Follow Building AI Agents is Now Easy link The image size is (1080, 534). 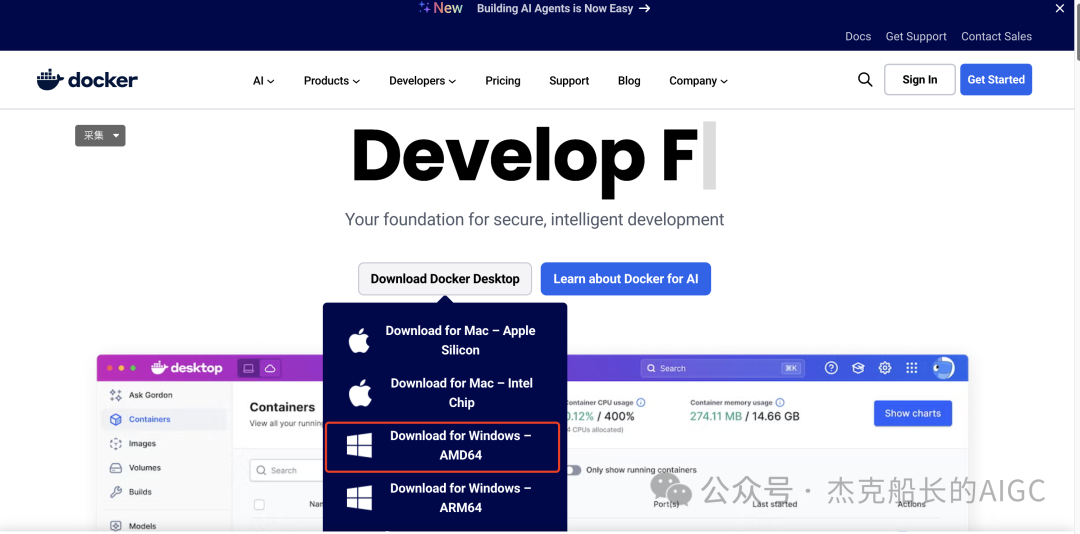click(x=563, y=8)
